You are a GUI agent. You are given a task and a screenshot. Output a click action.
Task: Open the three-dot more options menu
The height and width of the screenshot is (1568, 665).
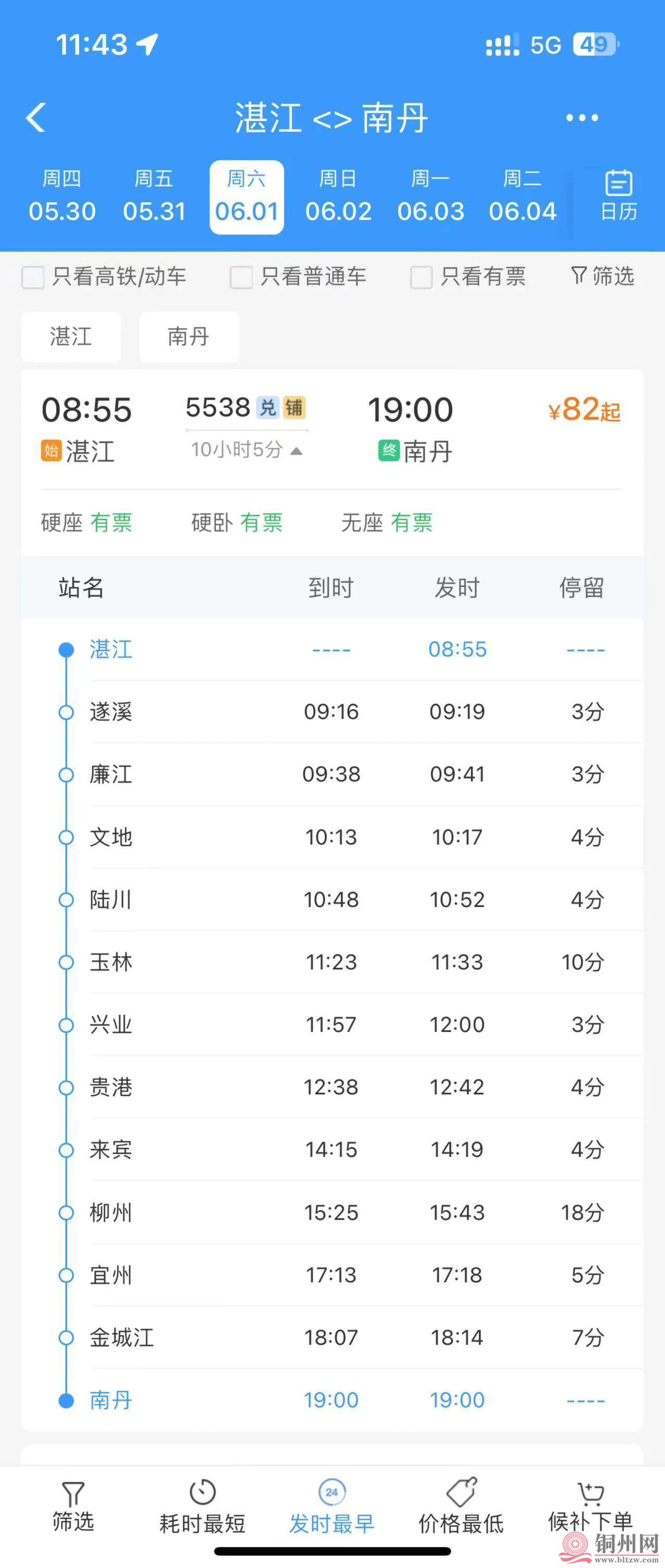pyautogui.click(x=582, y=118)
